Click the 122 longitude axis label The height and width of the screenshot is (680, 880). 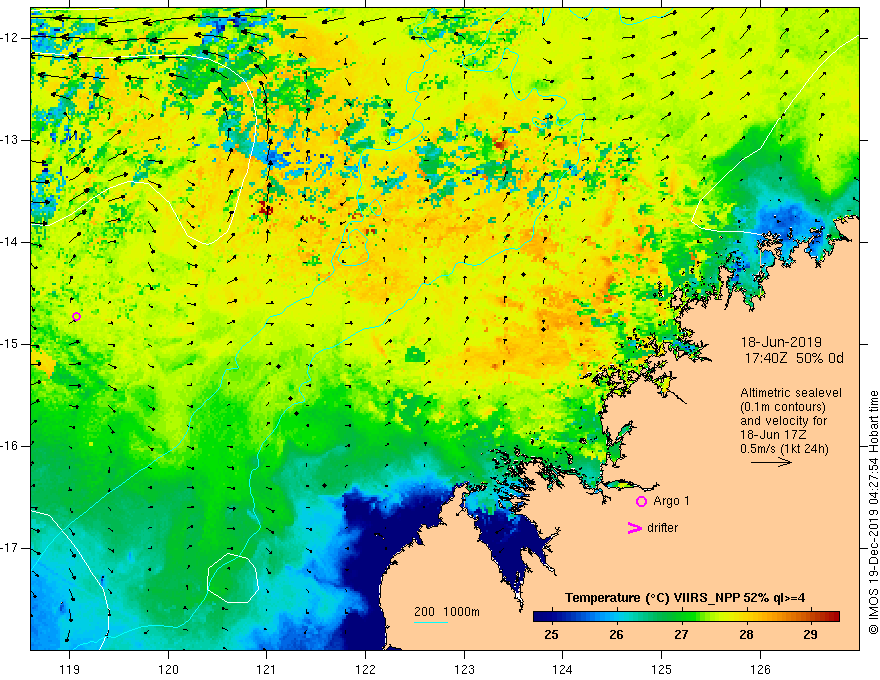point(365,669)
